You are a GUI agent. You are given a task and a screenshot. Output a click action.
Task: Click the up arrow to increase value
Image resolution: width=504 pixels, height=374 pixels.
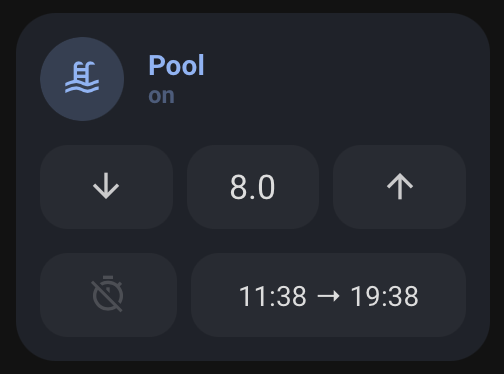pyautogui.click(x=399, y=187)
